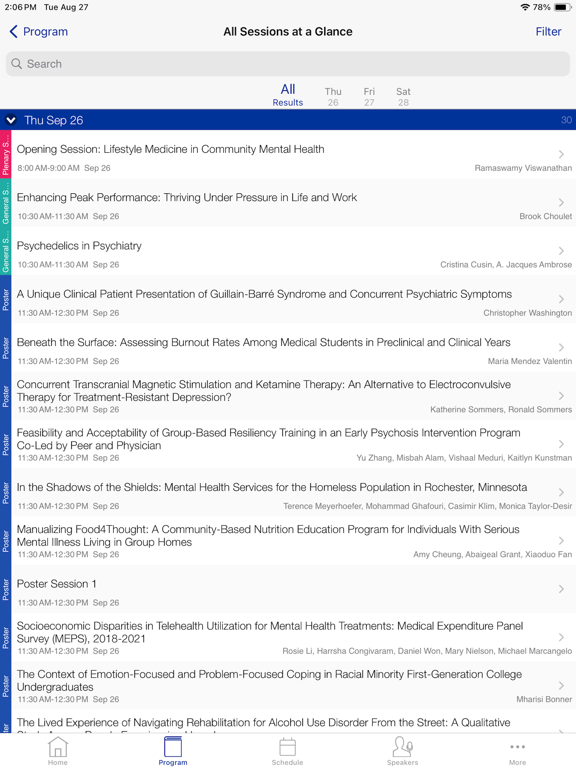Tap the session count 30 in header
The height and width of the screenshot is (768, 576).
click(x=566, y=120)
